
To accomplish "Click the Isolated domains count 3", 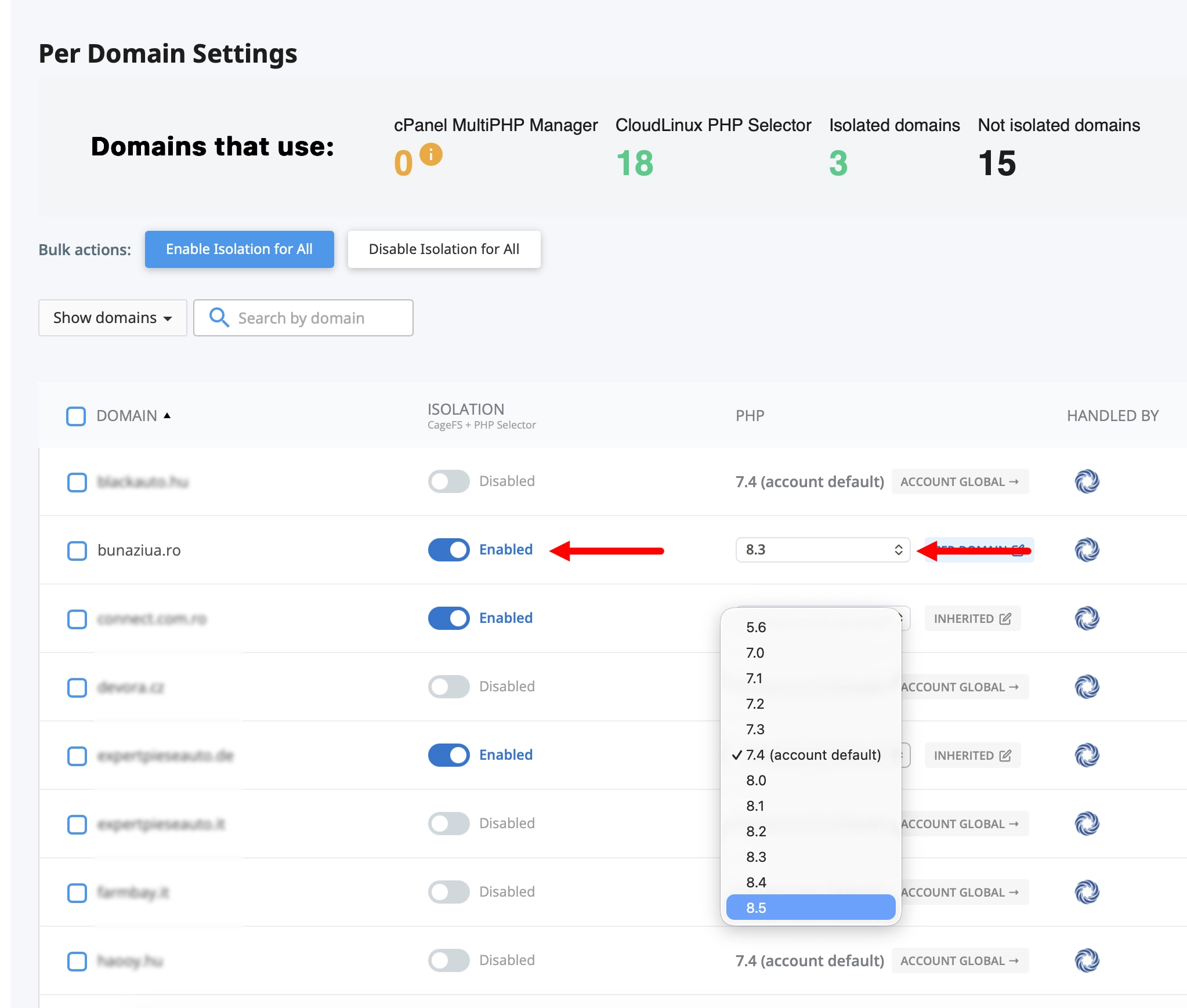I will [x=838, y=163].
